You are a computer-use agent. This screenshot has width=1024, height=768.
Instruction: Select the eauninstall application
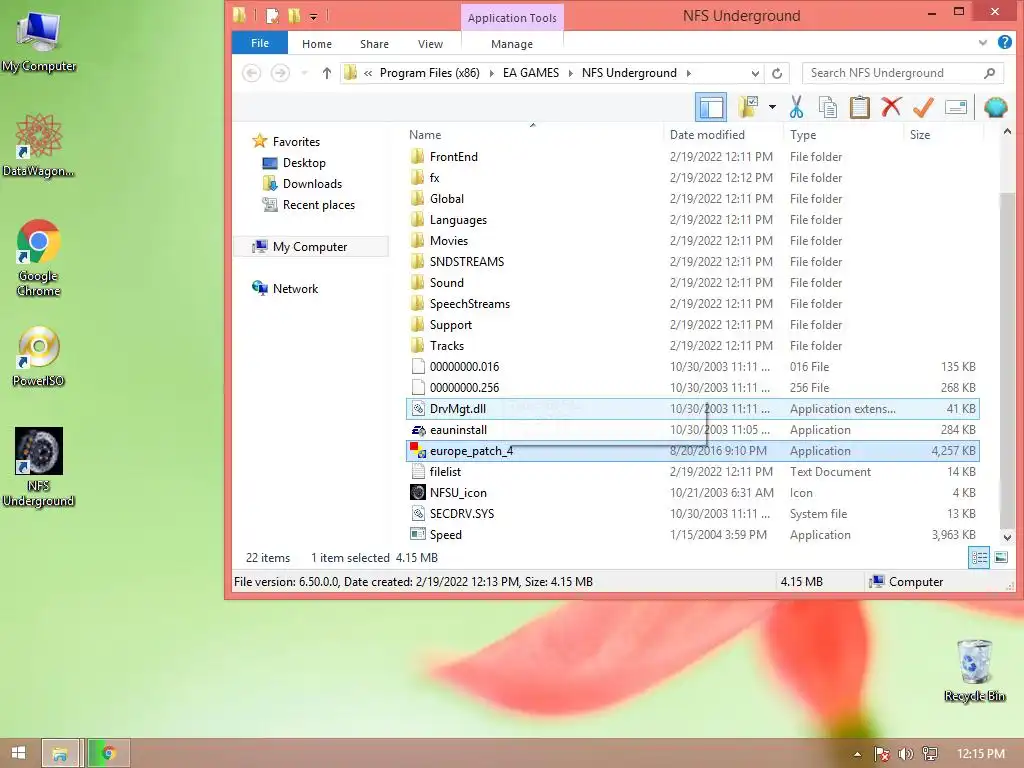(692, 430)
